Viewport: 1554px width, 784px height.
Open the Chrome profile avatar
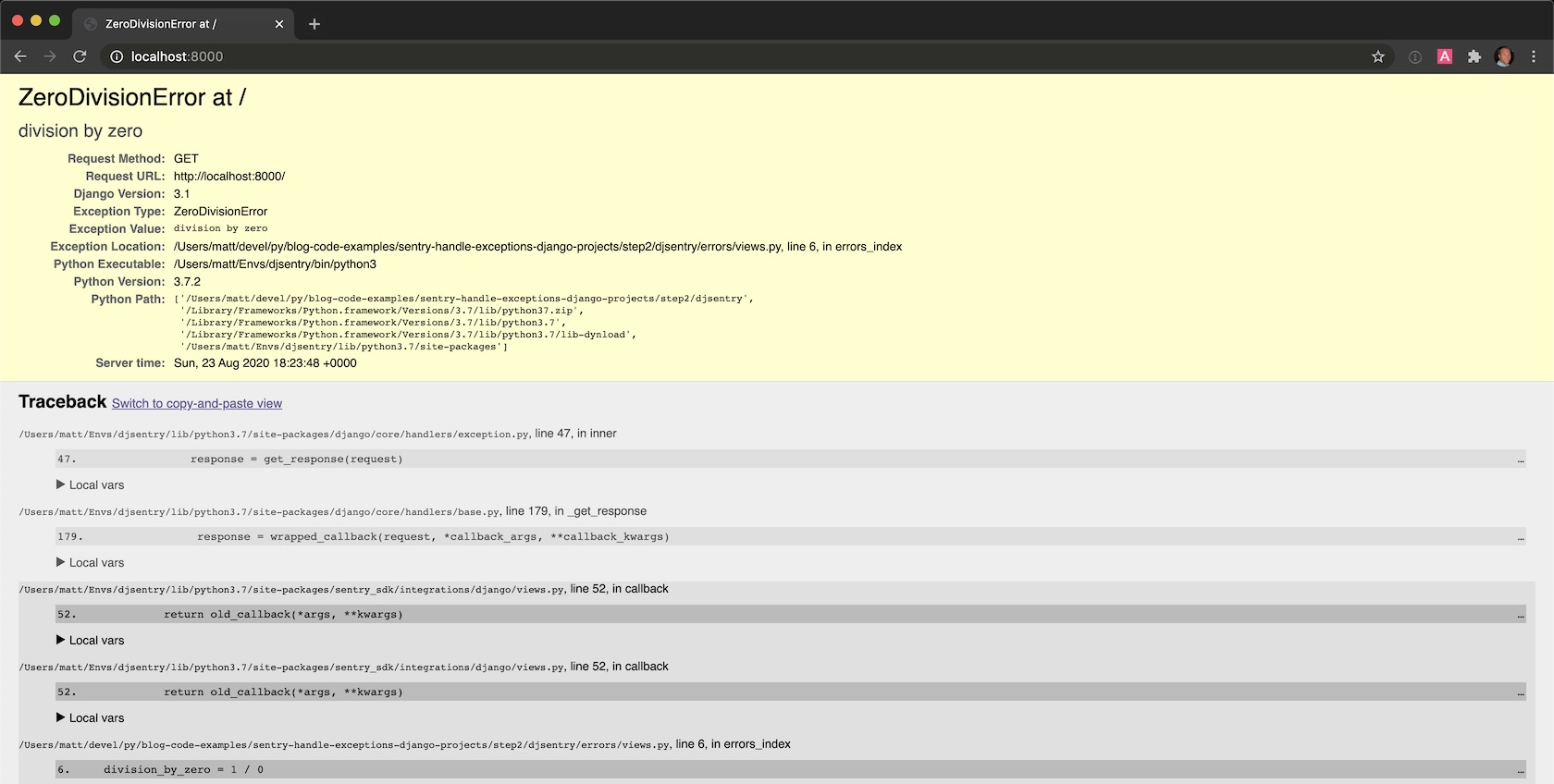tap(1504, 56)
